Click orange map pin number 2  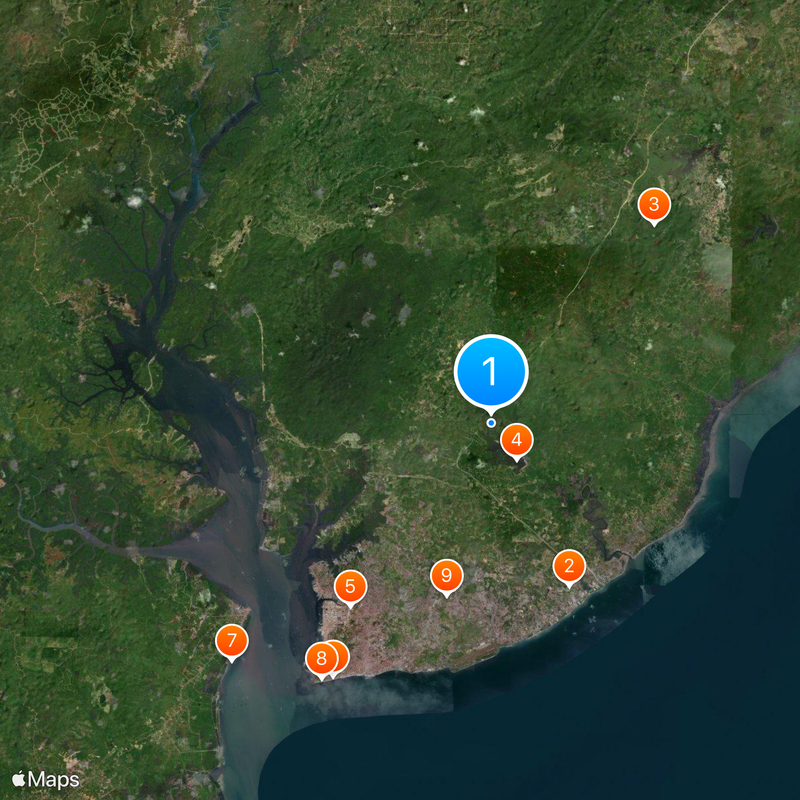pos(569,566)
